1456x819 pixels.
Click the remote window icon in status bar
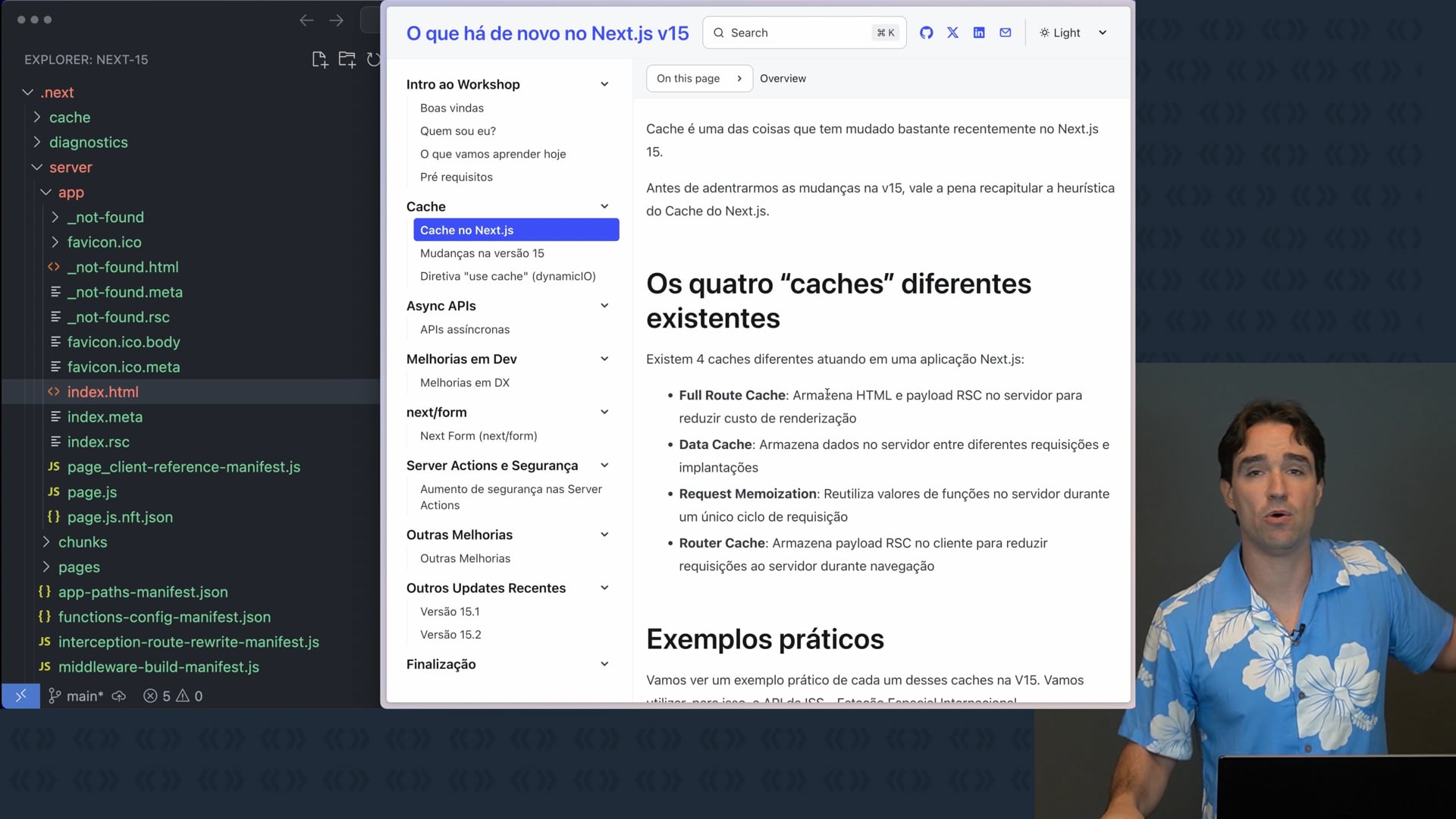pos(20,695)
